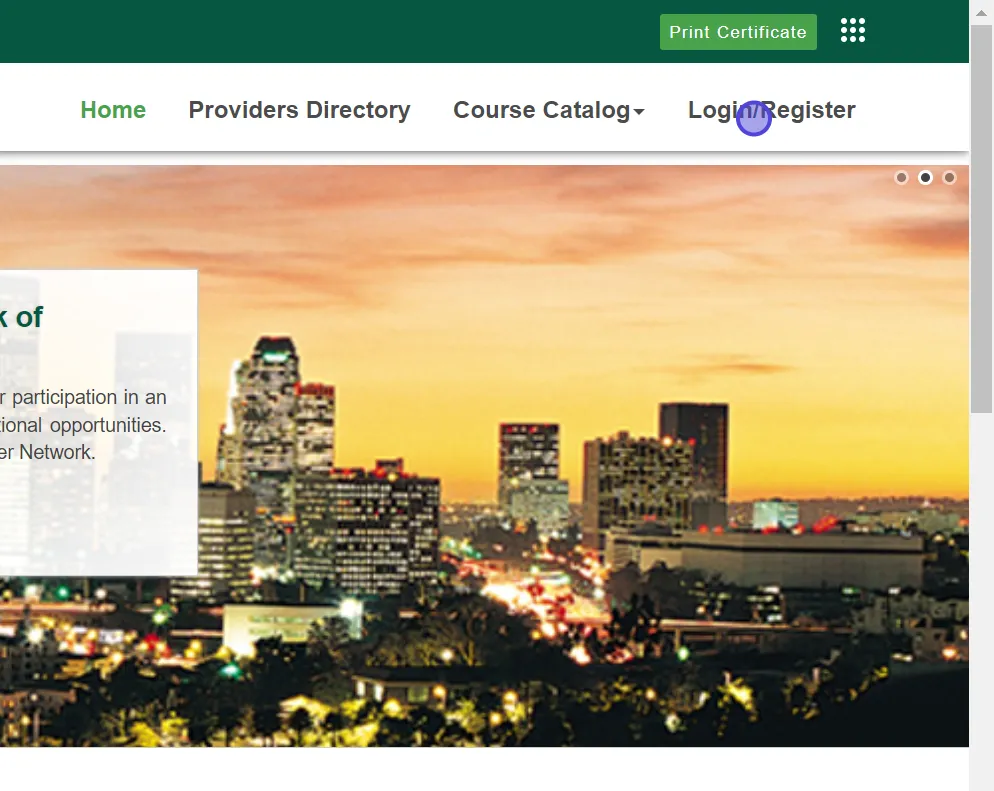
Task: Open the apps grid launcher icon
Action: [x=852, y=31]
